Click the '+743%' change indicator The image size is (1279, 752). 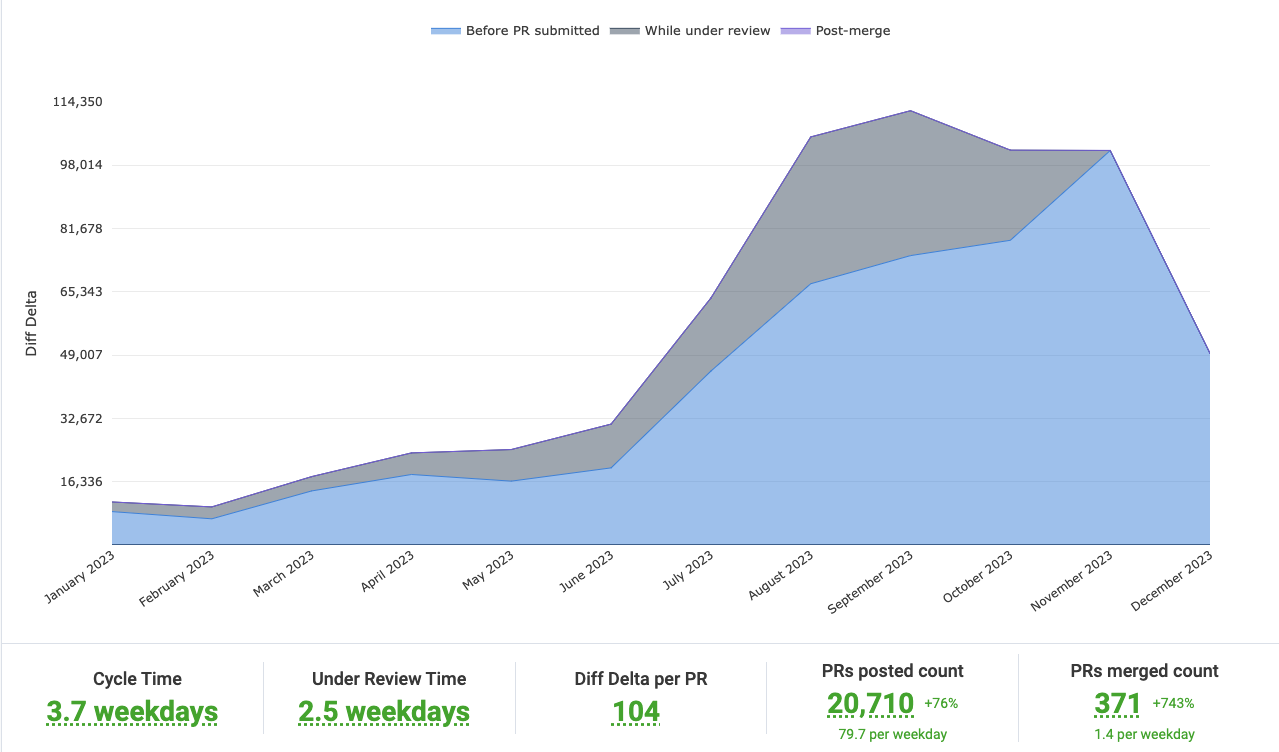click(x=1173, y=704)
